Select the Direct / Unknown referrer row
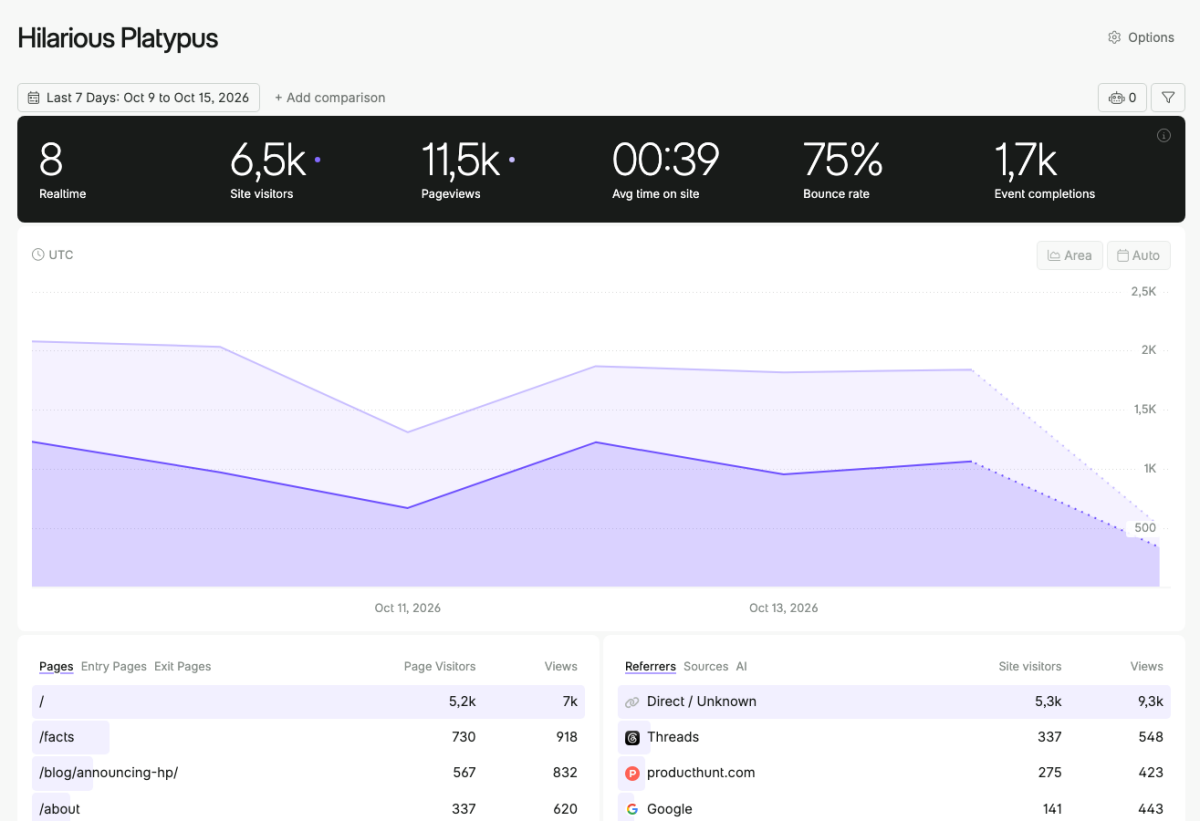 [894, 701]
